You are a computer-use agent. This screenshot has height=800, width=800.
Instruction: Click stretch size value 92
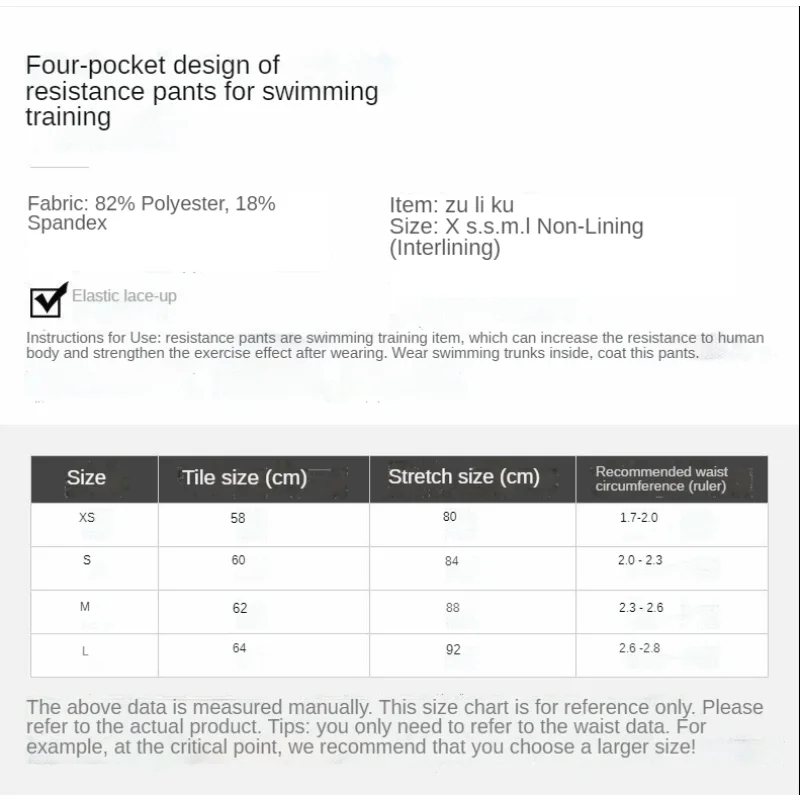point(453,649)
